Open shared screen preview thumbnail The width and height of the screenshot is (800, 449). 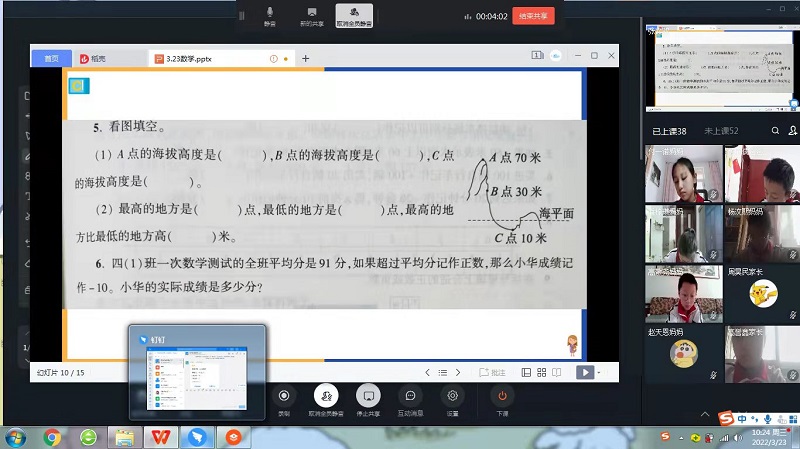[x=720, y=67]
